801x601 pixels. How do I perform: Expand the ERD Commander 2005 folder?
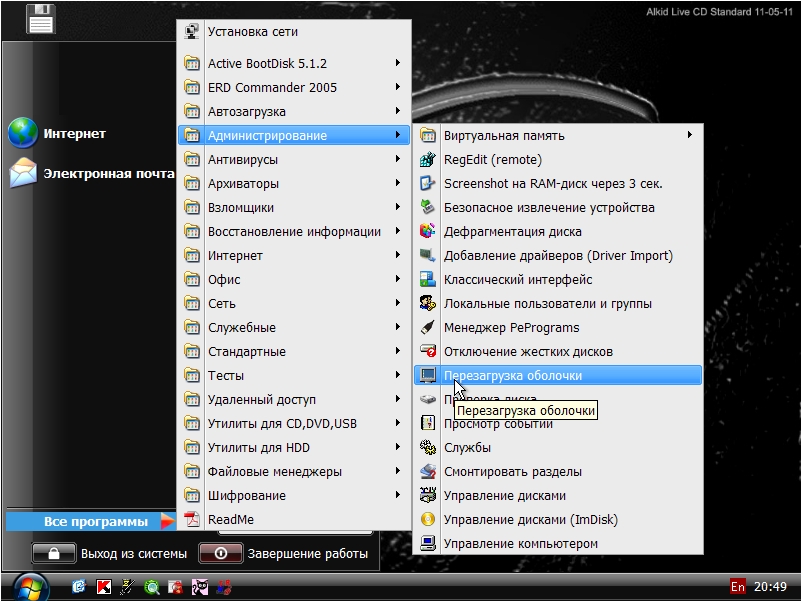pyautogui.click(x=294, y=87)
